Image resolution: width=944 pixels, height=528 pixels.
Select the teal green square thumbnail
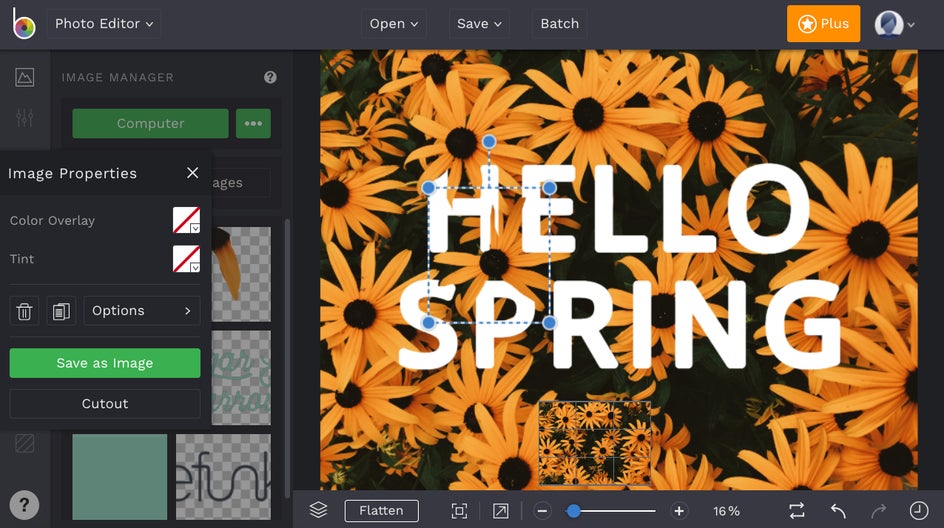pyautogui.click(x=120, y=477)
